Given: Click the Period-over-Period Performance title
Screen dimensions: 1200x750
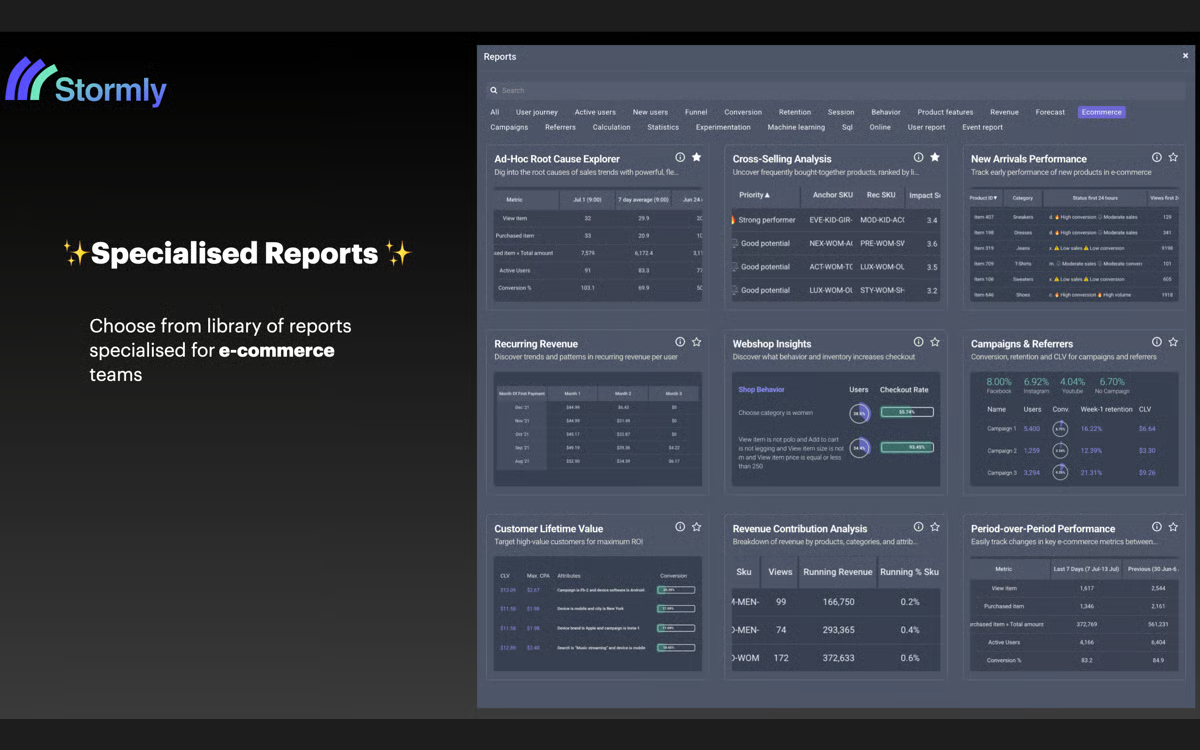Looking at the screenshot, I should point(1043,528).
